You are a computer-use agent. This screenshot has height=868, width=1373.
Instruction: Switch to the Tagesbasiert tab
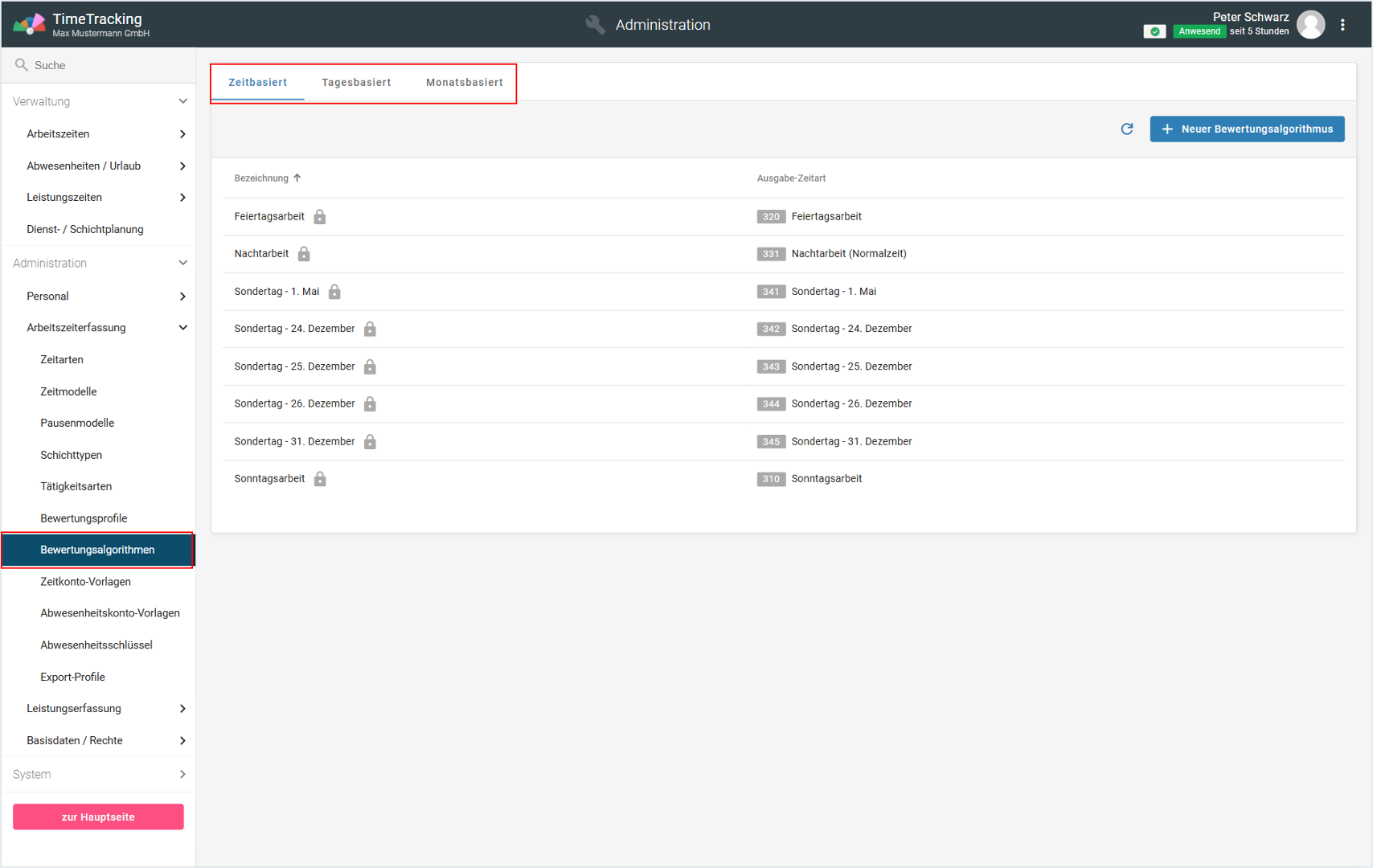pos(356,82)
